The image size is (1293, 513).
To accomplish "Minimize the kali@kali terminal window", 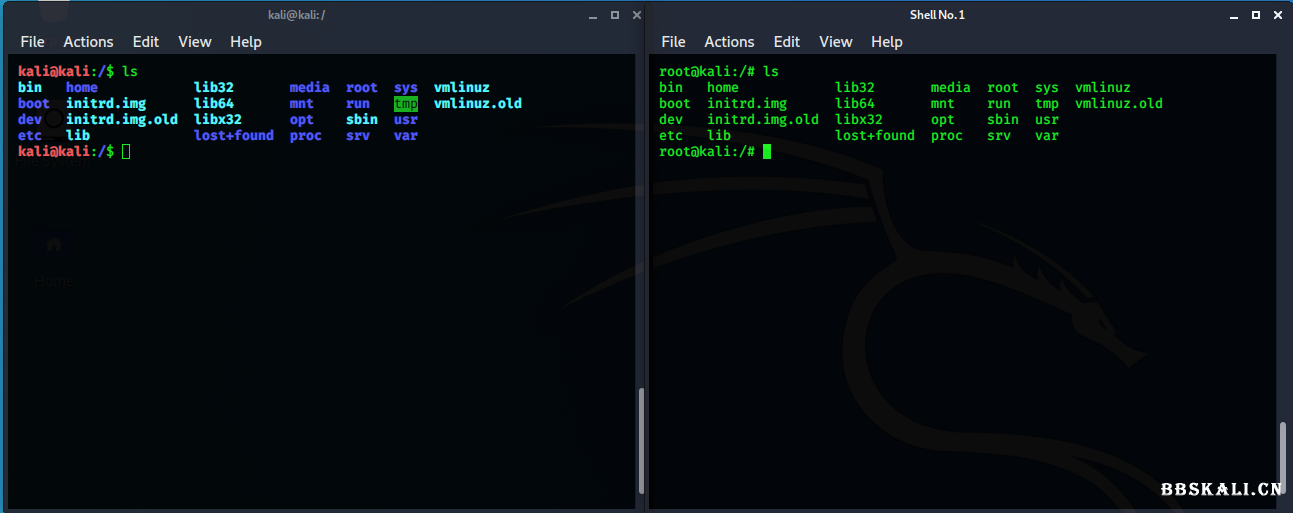I will tap(592, 15).
